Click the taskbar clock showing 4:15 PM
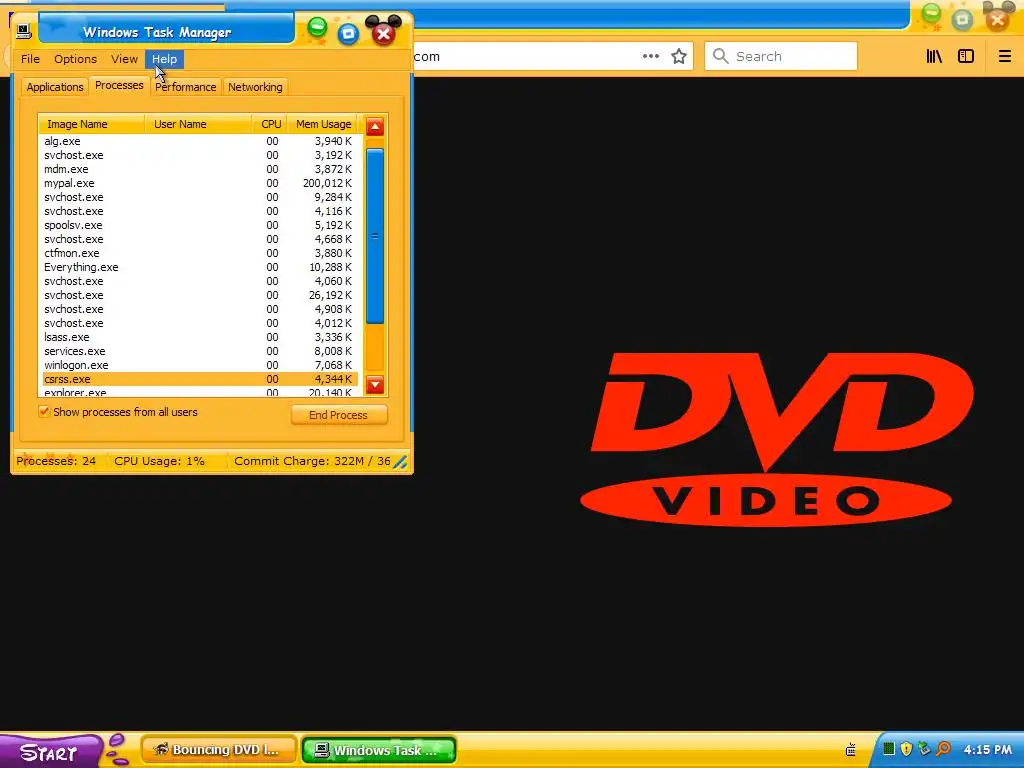 click(x=987, y=750)
